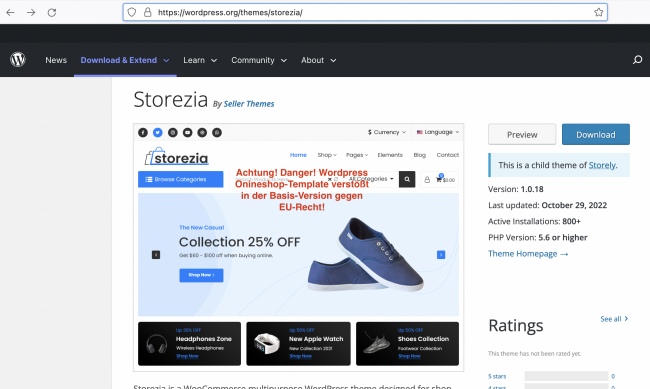650x389 pixels.
Task: Click the address bar URL field
Action: coord(365,12)
